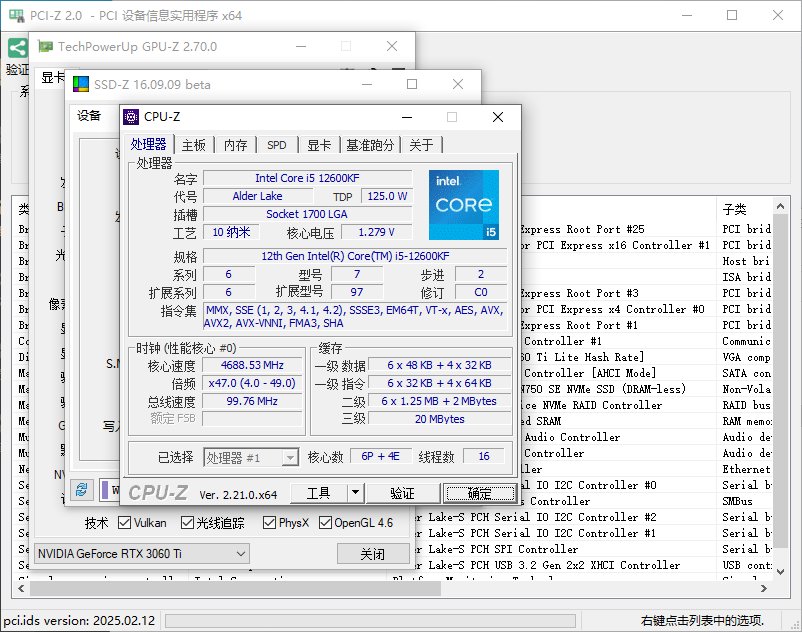Click the SSD-Z refresh icon button
The width and height of the screenshot is (802, 632).
click(81, 490)
